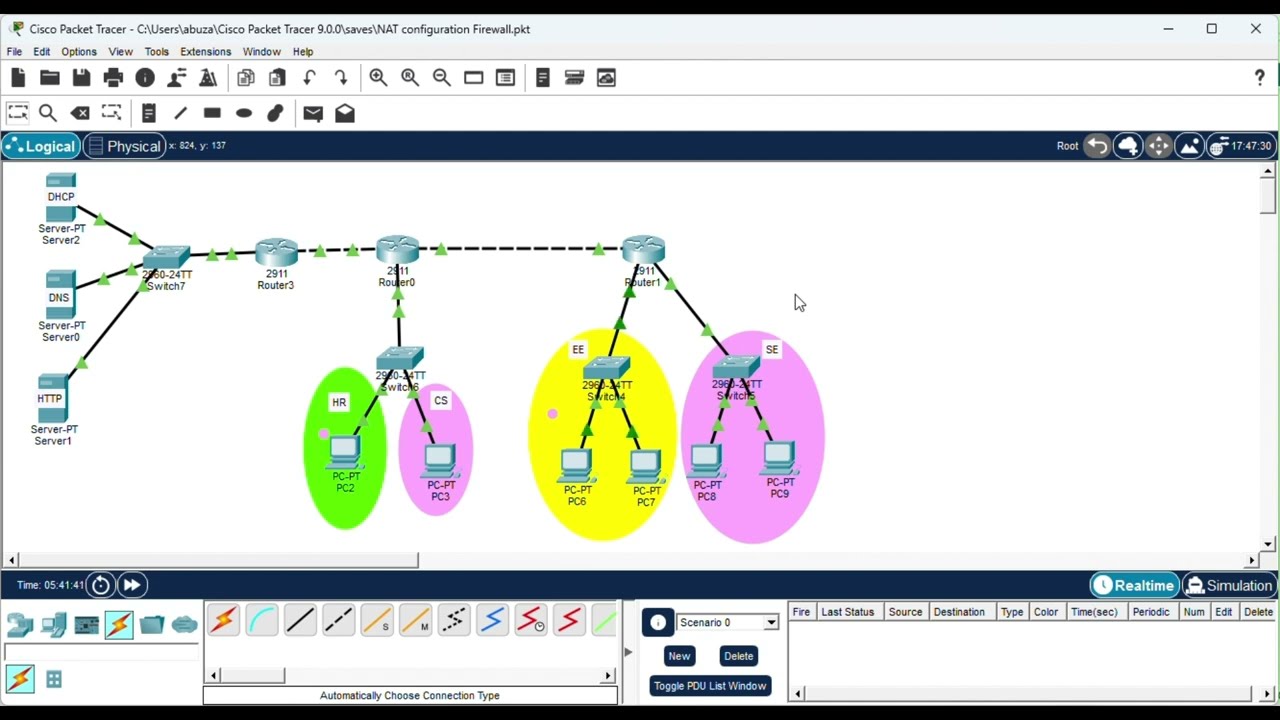Pick the copper straight-through cable
Screen dimensions: 1280x720
click(300, 621)
